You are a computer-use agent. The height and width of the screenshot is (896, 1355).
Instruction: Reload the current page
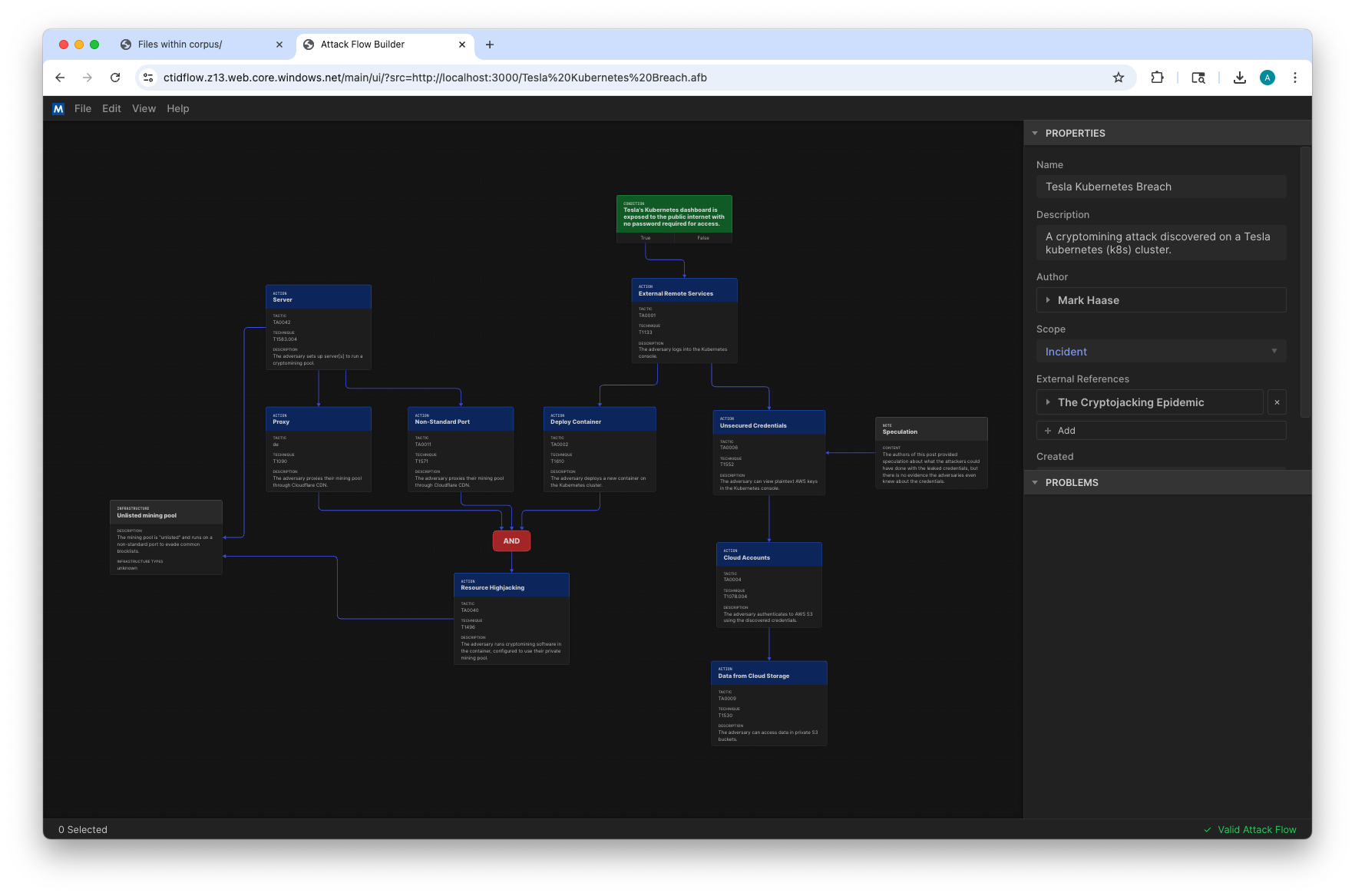click(115, 78)
